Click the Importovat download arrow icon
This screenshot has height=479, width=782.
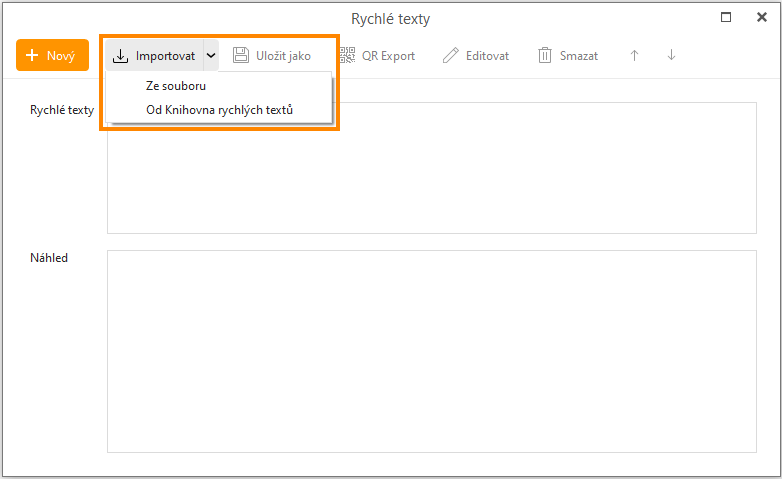coord(120,56)
